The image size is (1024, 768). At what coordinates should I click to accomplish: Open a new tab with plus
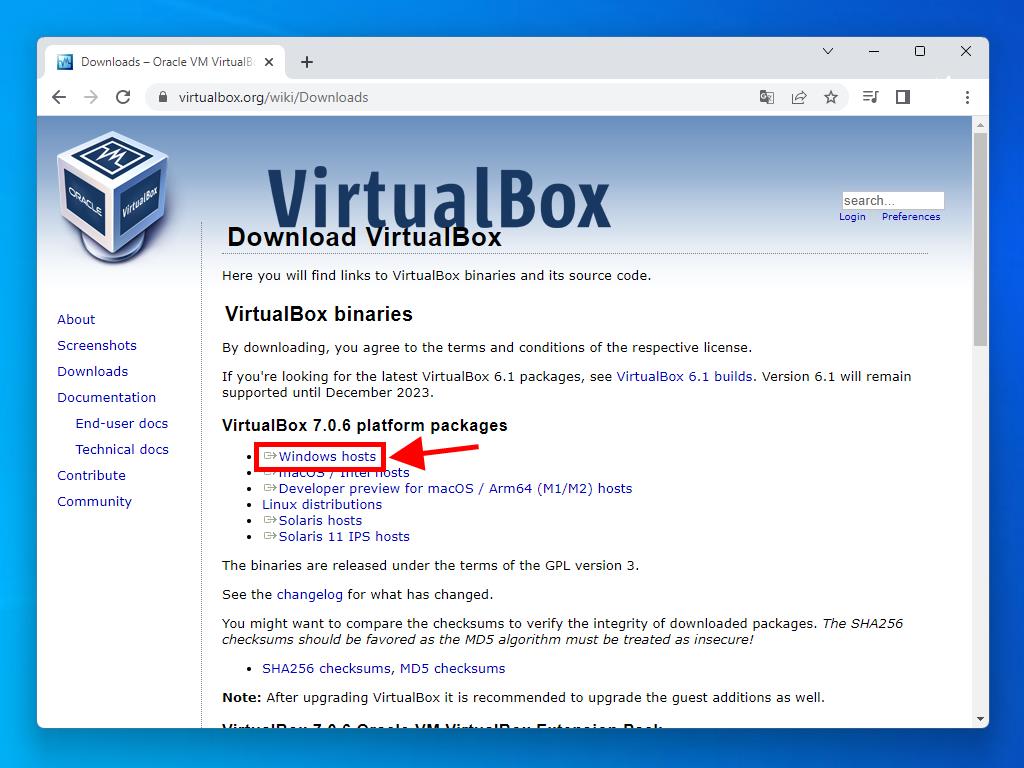click(x=307, y=62)
